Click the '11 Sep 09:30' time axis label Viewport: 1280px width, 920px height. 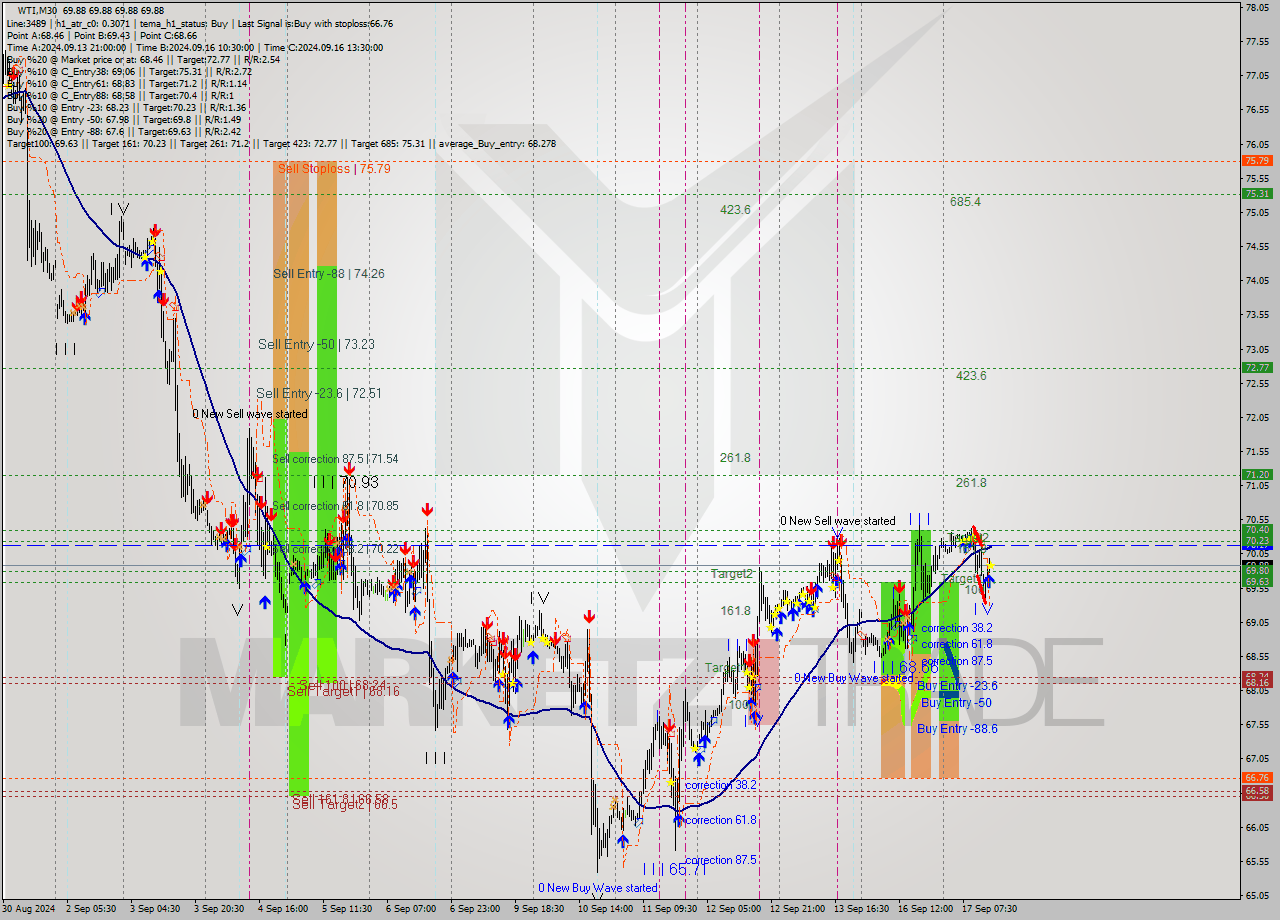669,909
